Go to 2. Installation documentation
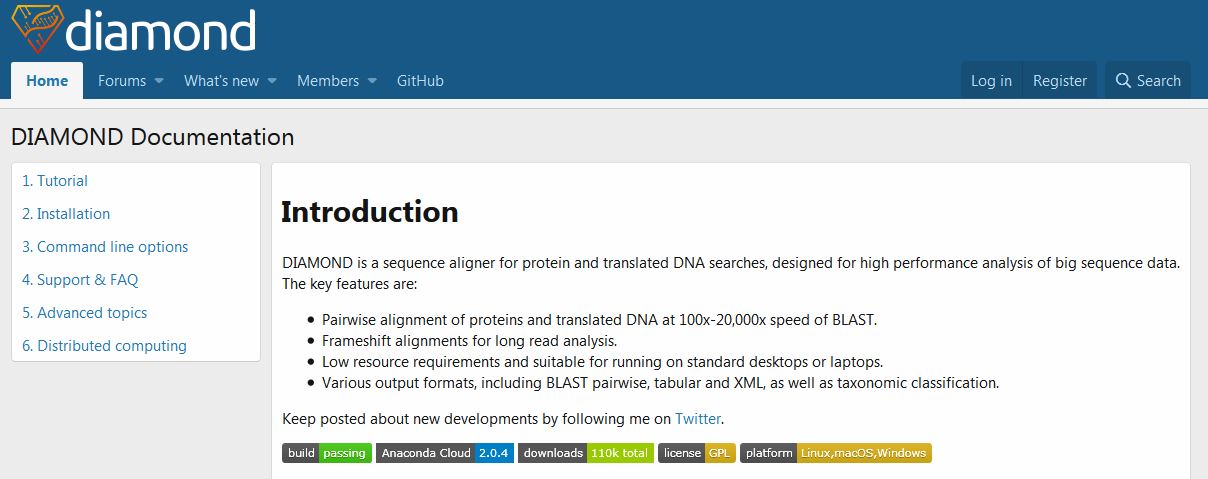The height and width of the screenshot is (479, 1208). coord(66,214)
